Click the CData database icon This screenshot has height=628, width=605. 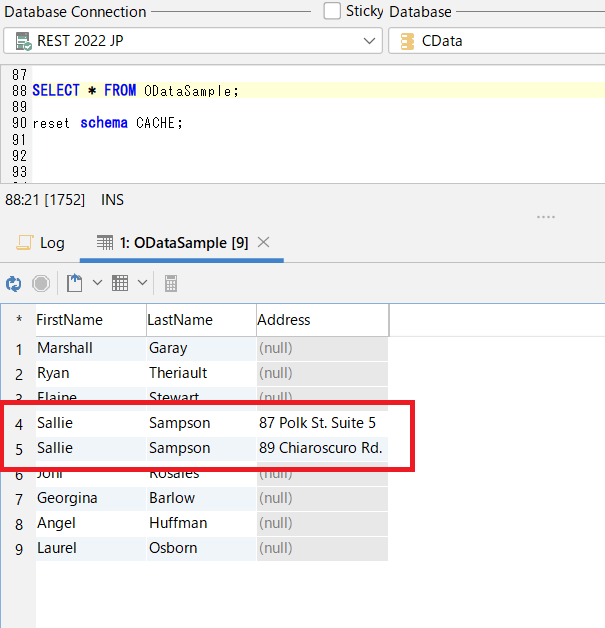pos(407,41)
